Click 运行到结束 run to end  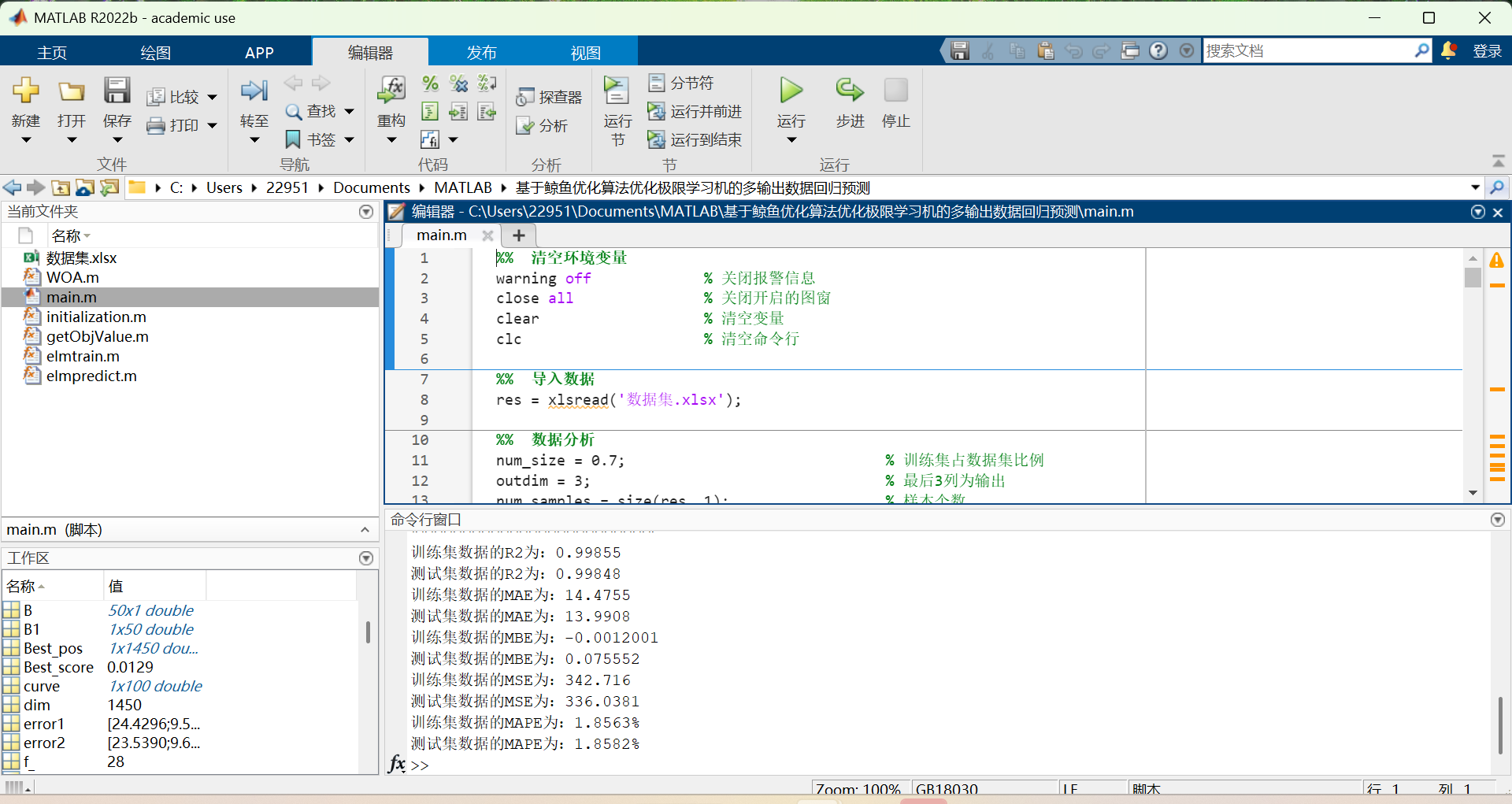[x=695, y=139]
